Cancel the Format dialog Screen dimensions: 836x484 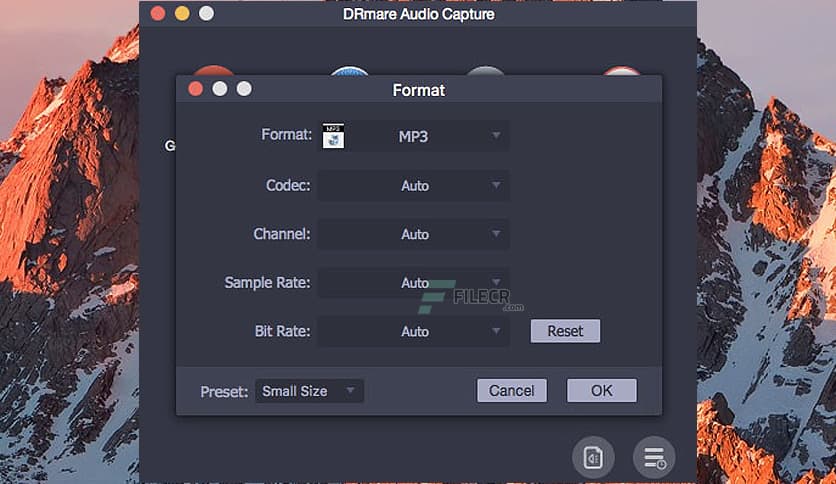pos(512,391)
